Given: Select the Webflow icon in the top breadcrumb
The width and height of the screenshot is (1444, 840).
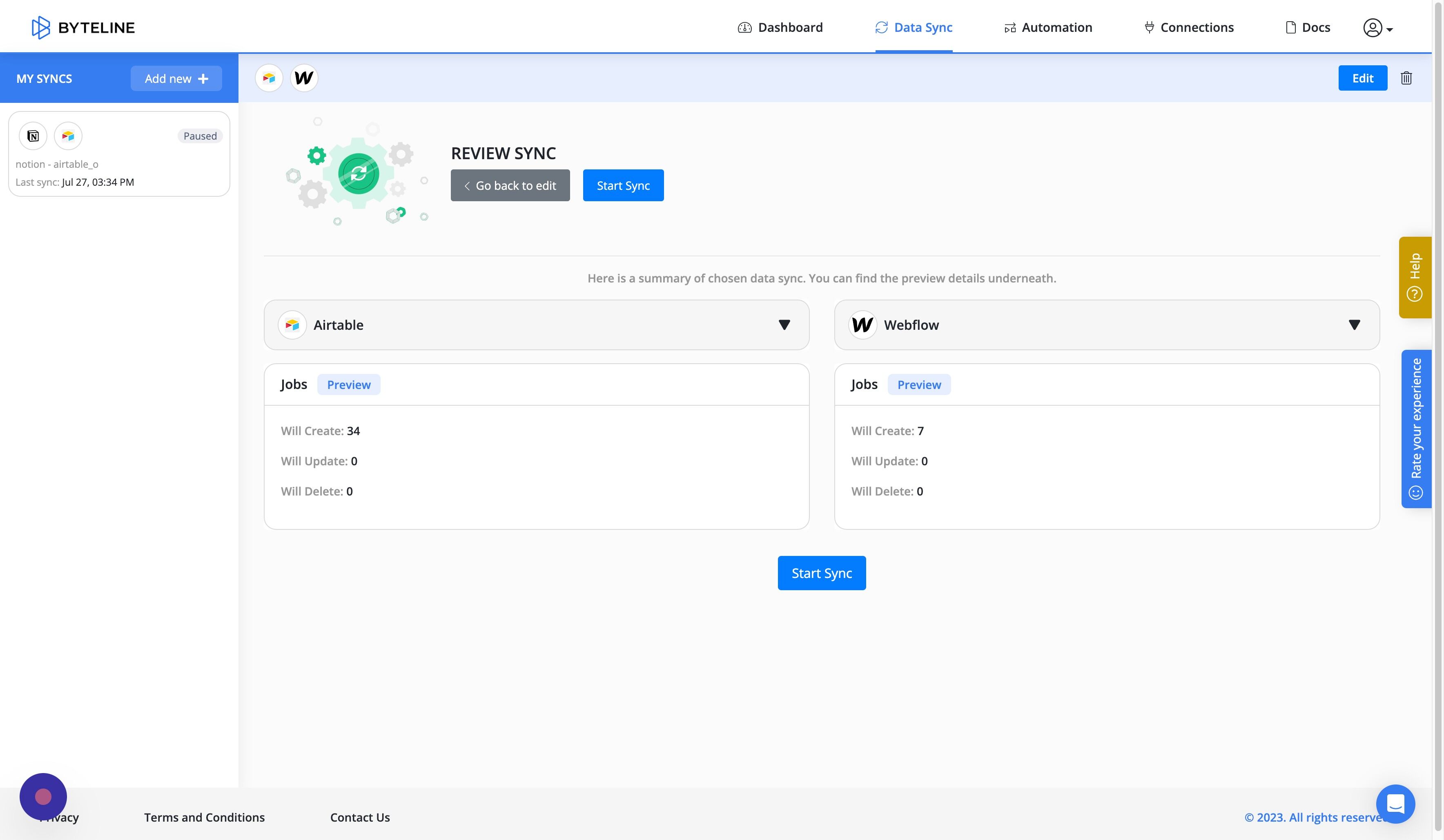Looking at the screenshot, I should (x=303, y=78).
